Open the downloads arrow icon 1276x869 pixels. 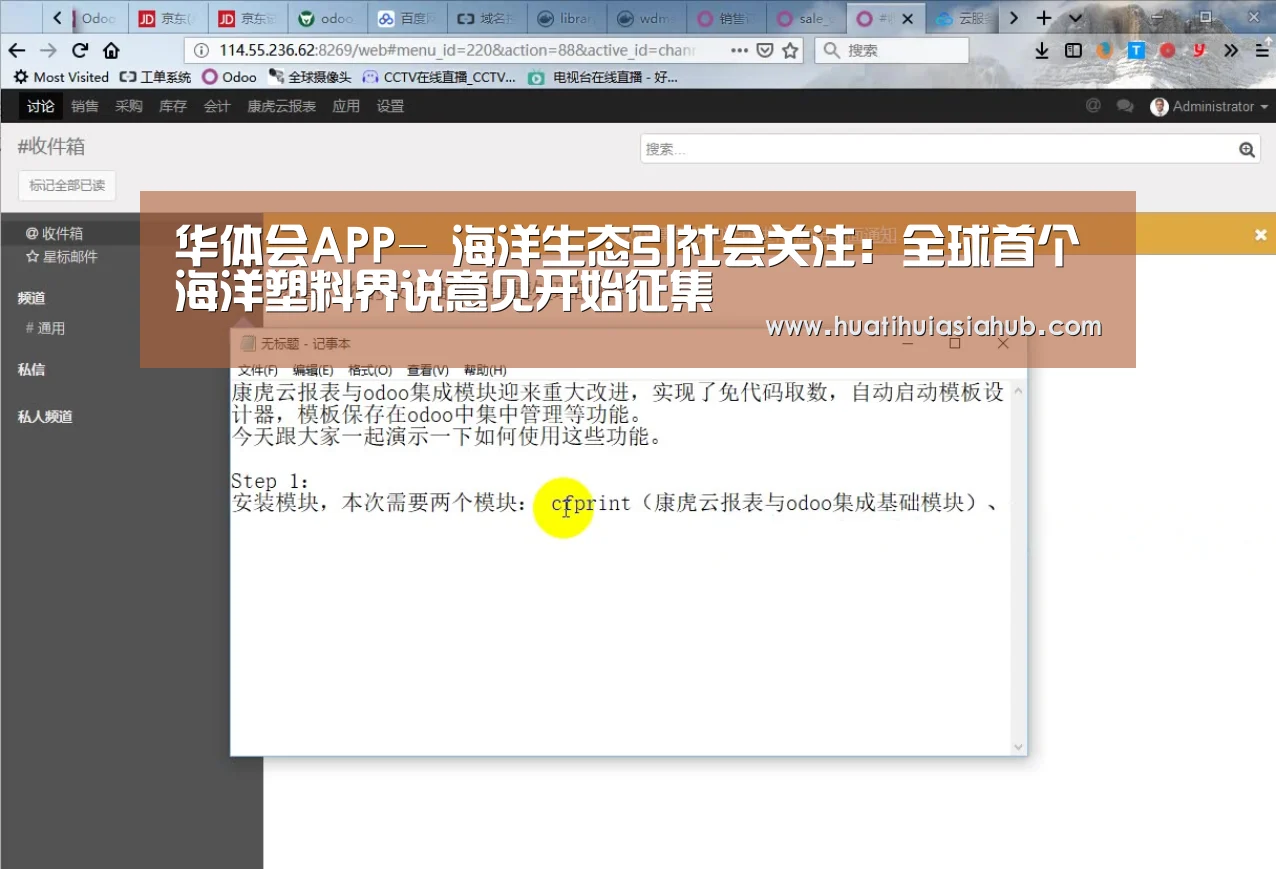pyautogui.click(x=1042, y=50)
